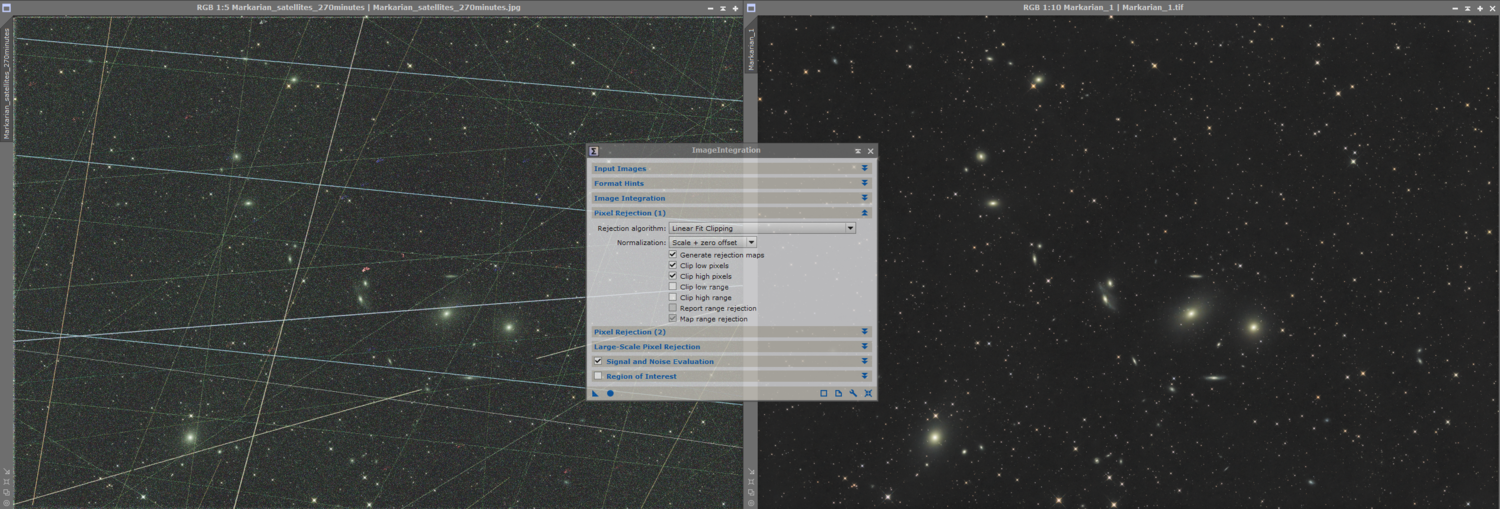Click the New Instance triangle icon in ImageIntegration

[x=596, y=393]
